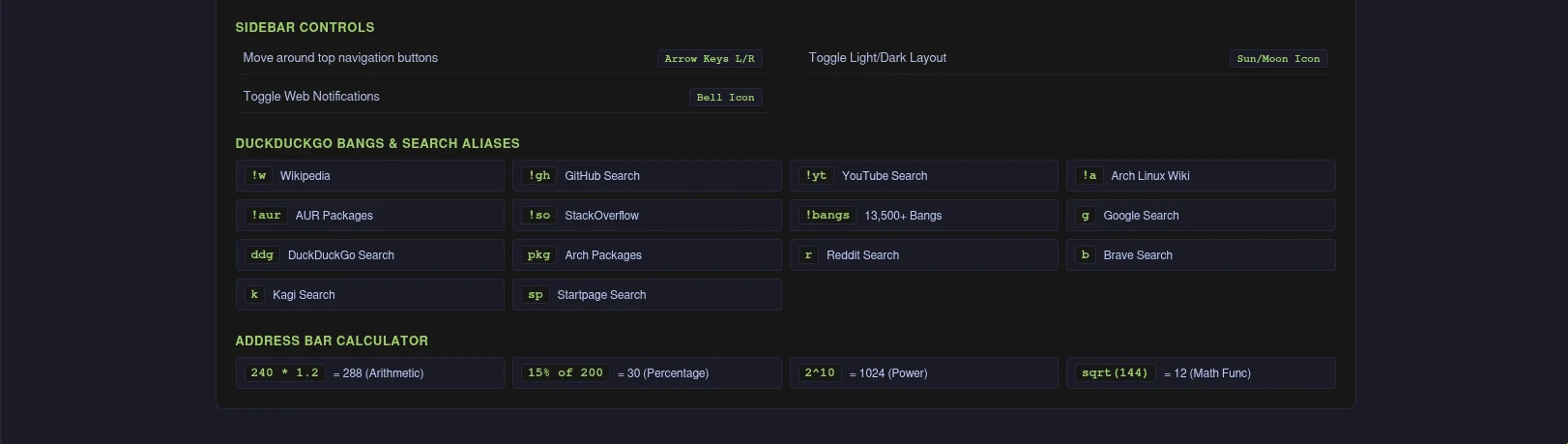
Task: Select the 'b' Brave Search alias
Action: coord(1201,254)
